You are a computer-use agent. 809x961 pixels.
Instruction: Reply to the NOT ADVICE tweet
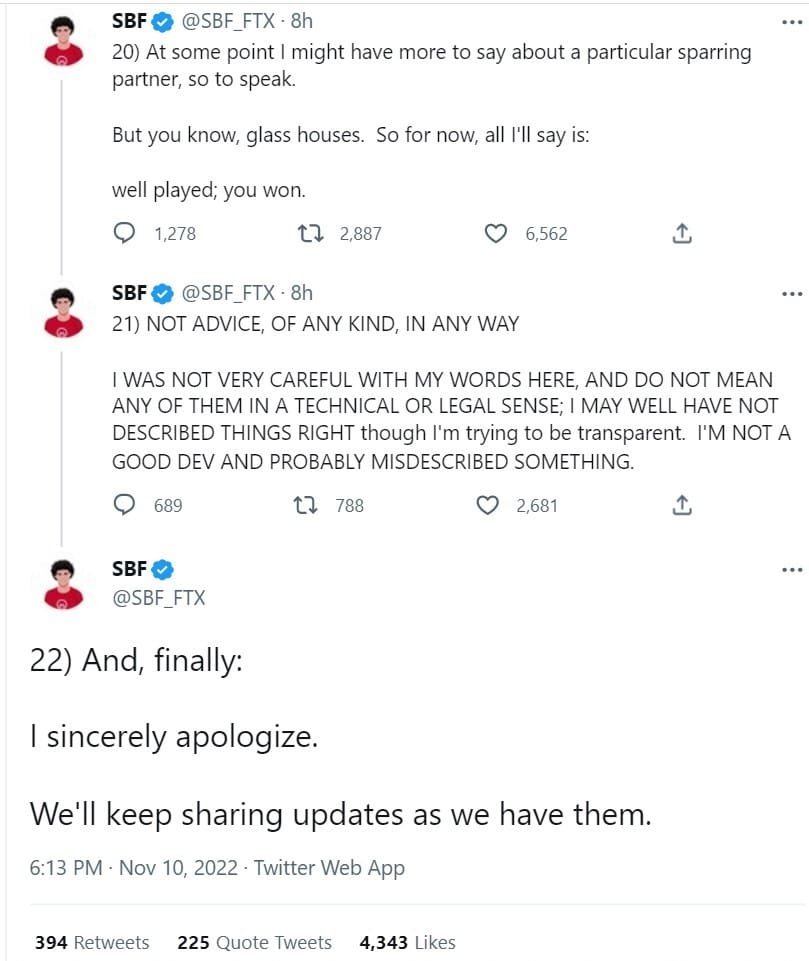click(126, 505)
